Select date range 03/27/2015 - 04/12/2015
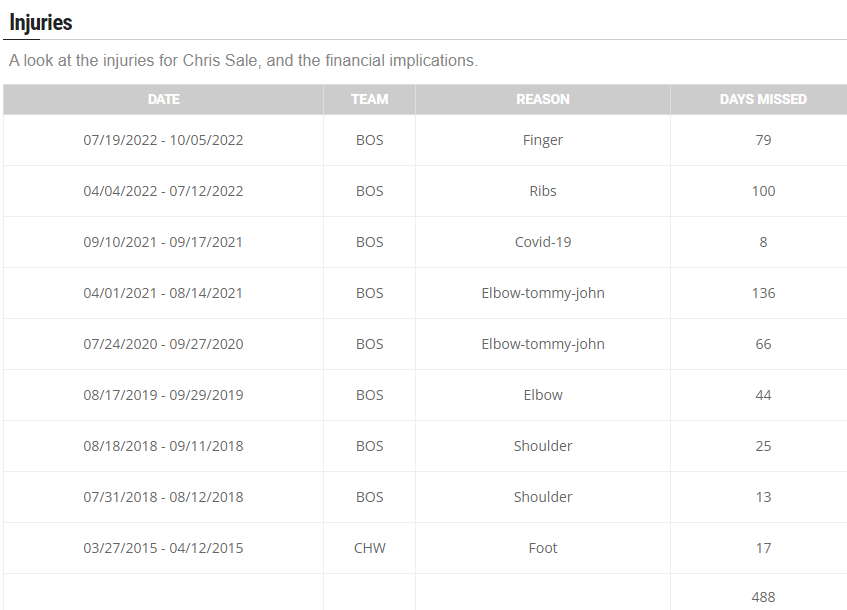Screen dimensions: 847x610 (x=163, y=548)
